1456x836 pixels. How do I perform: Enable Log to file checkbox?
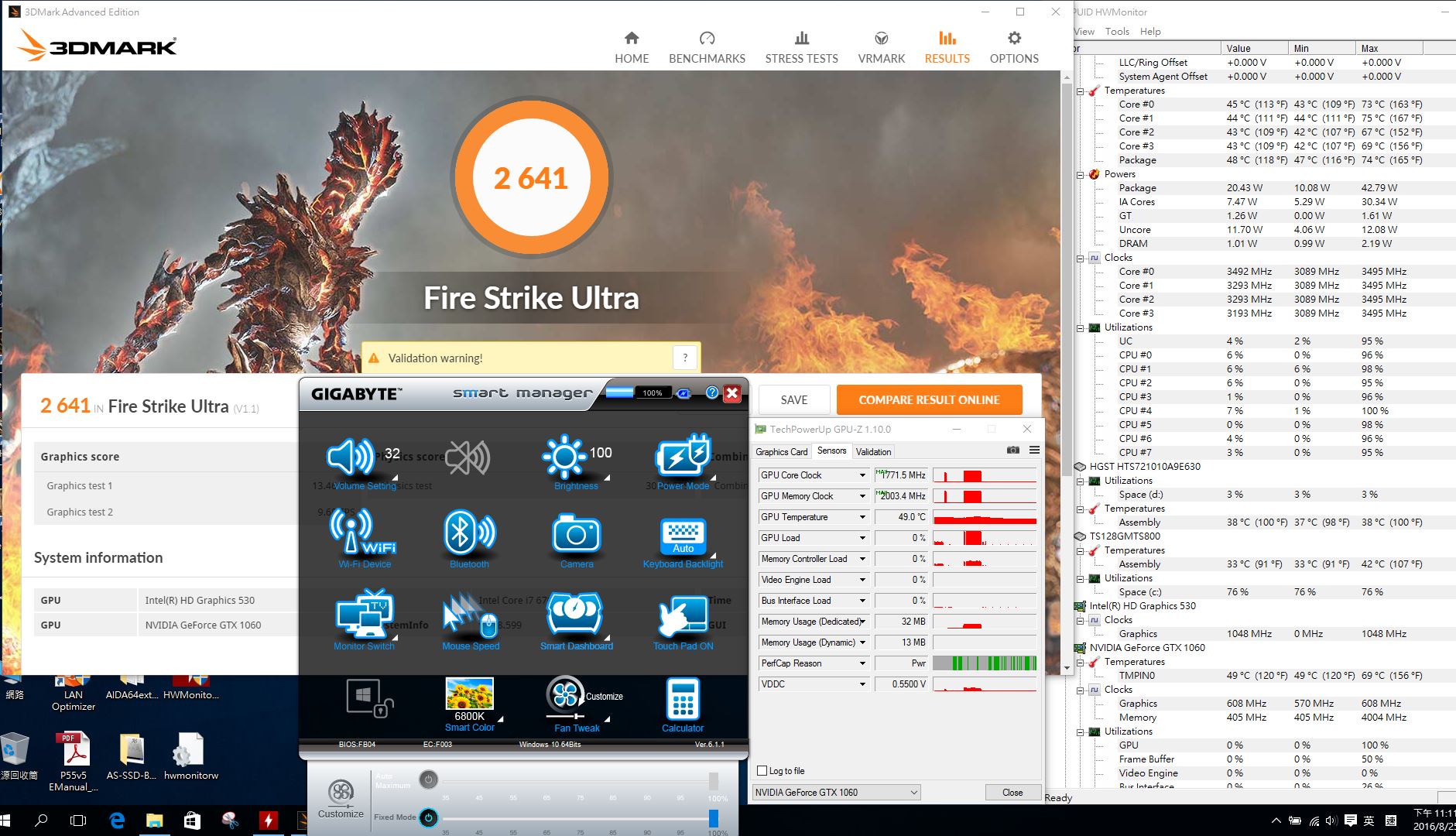(762, 771)
